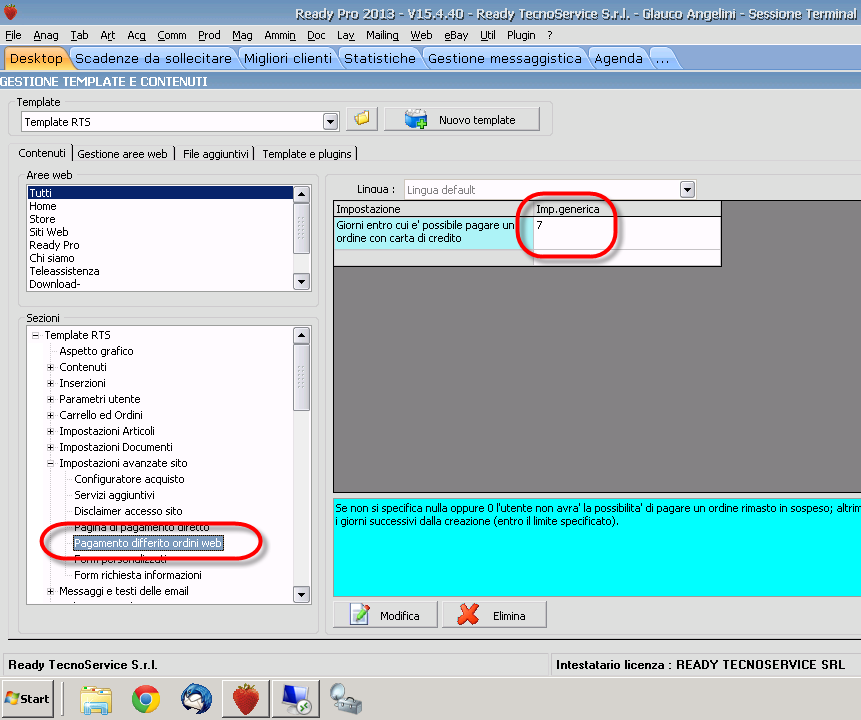
Task: Collapse Impostazioni avanzate sito node
Action: (51, 464)
